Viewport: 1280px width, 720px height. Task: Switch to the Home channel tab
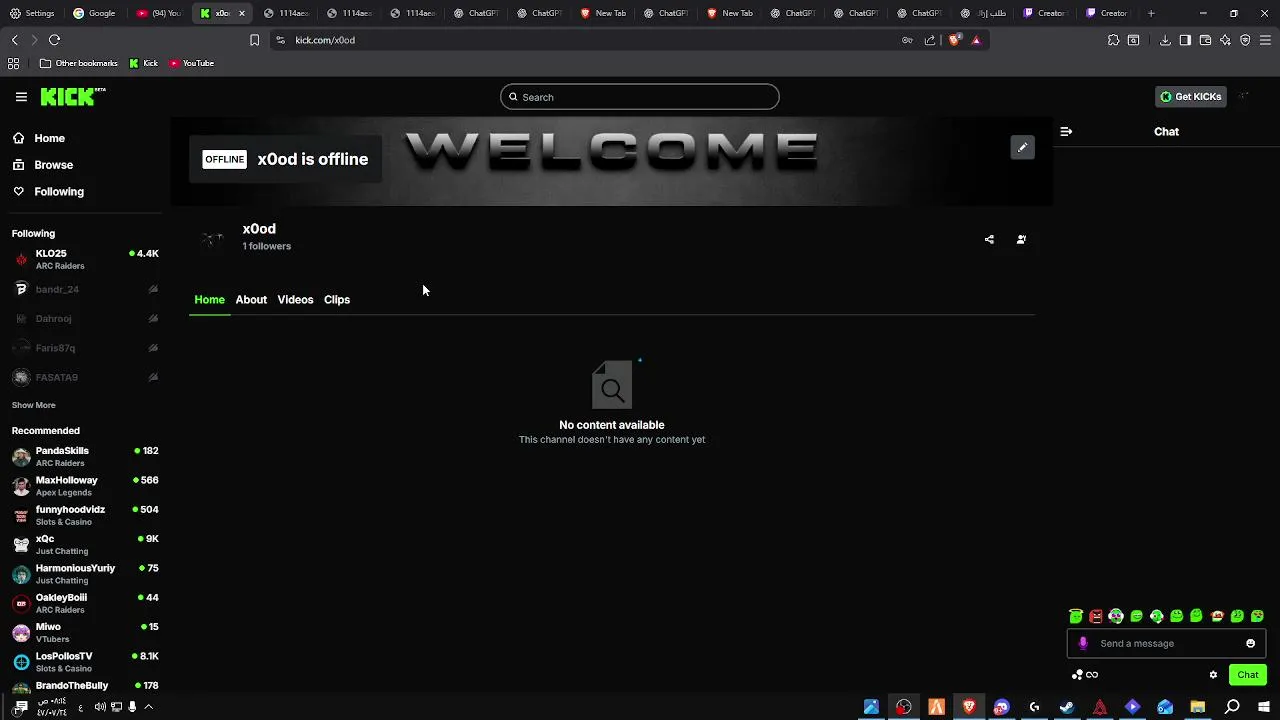pos(209,300)
